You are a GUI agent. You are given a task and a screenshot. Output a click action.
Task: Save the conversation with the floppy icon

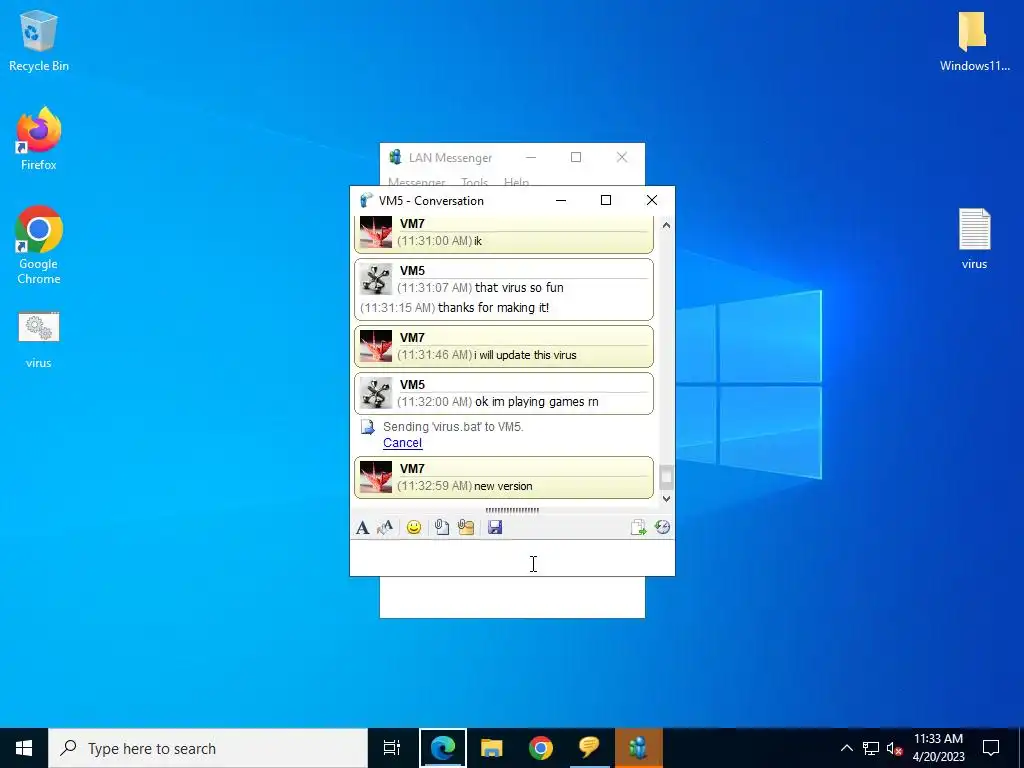pos(495,528)
